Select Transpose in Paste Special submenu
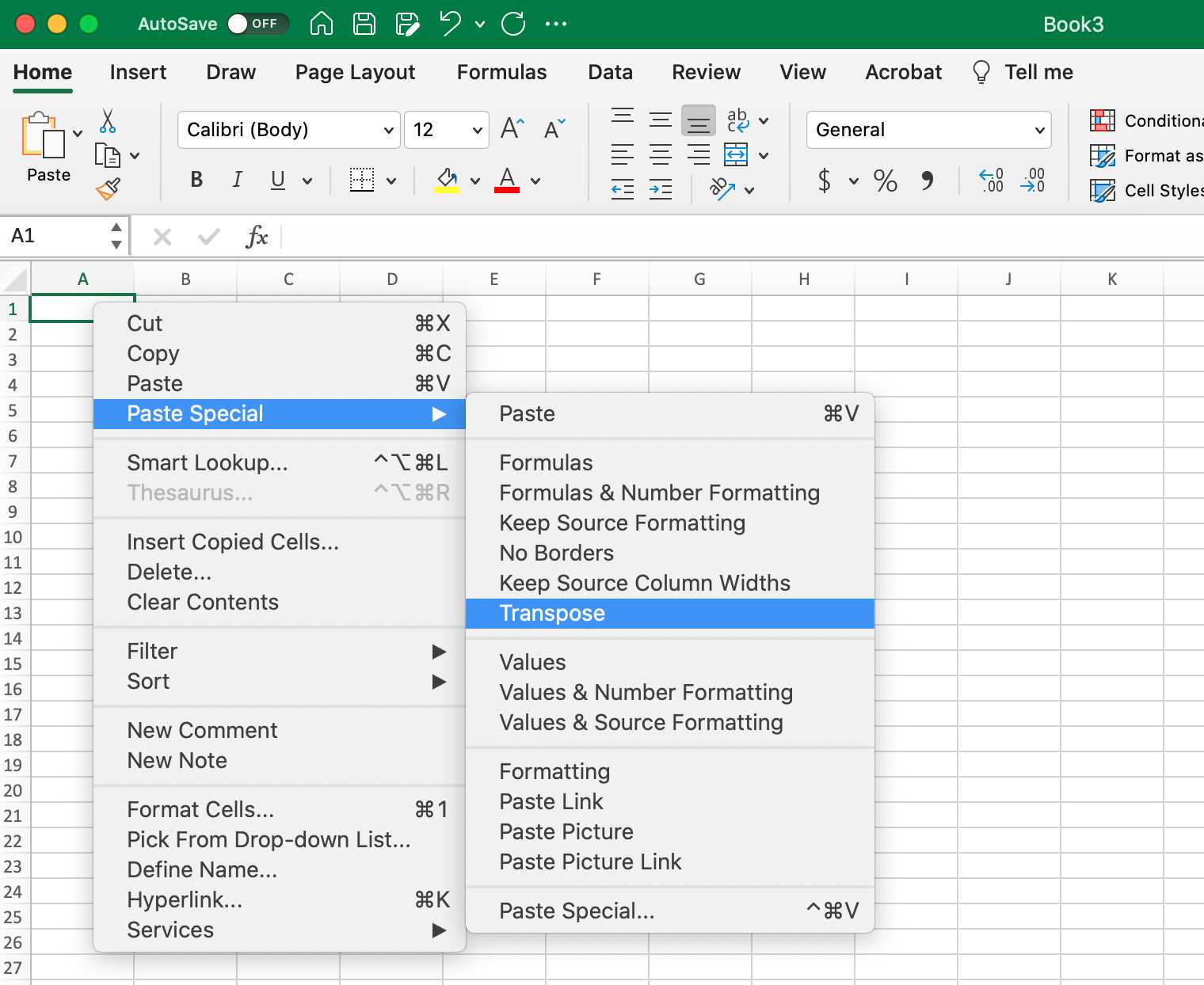The image size is (1204, 985). (552, 614)
